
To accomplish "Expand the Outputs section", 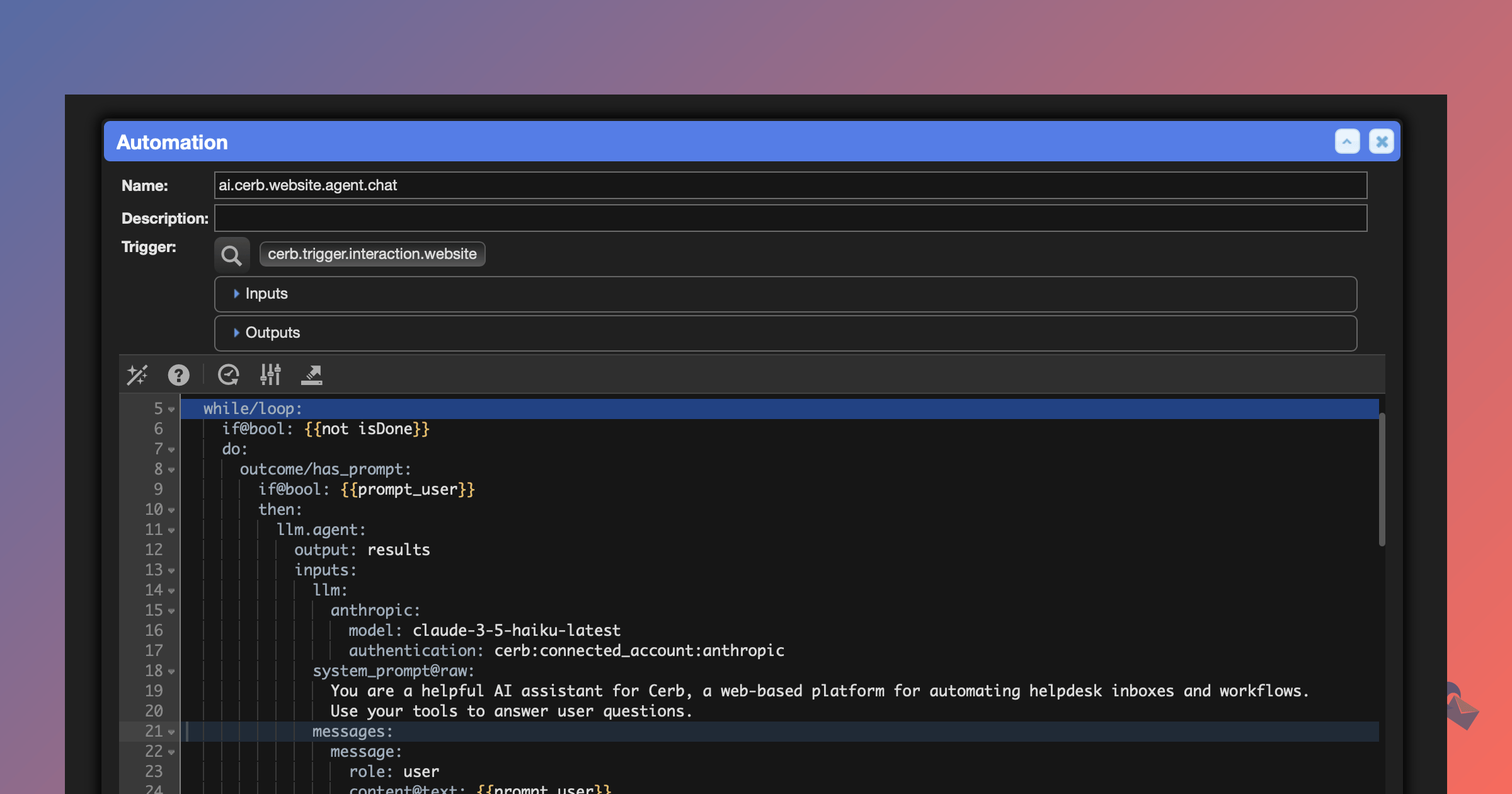I will click(272, 333).
